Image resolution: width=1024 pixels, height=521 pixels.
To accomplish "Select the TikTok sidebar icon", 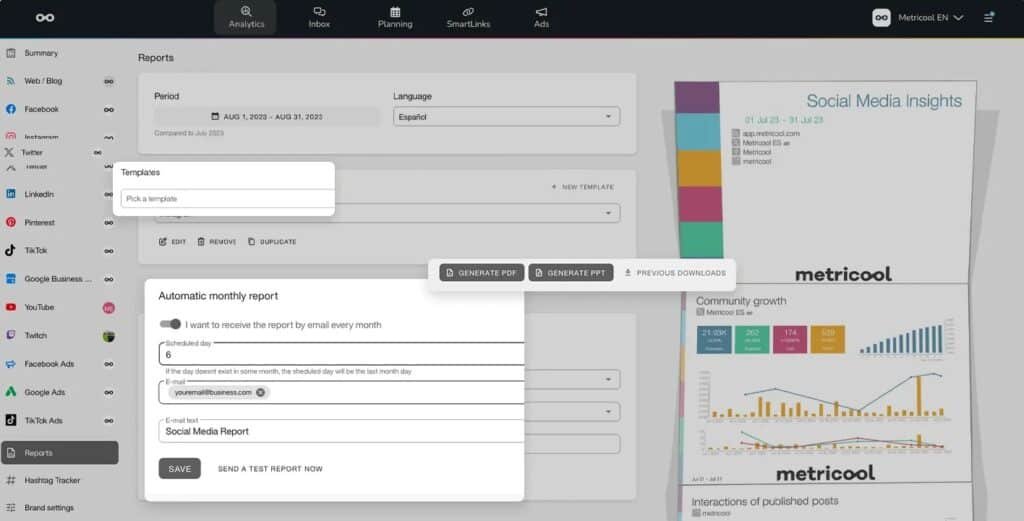I will (x=11, y=251).
